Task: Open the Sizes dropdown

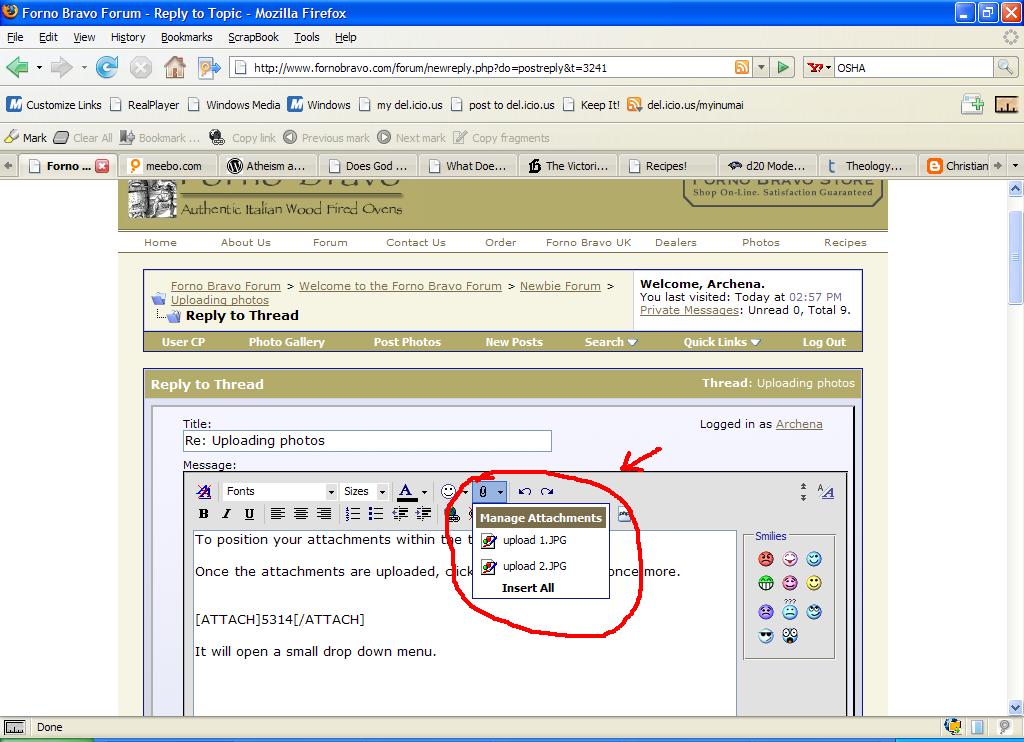Action: point(364,491)
